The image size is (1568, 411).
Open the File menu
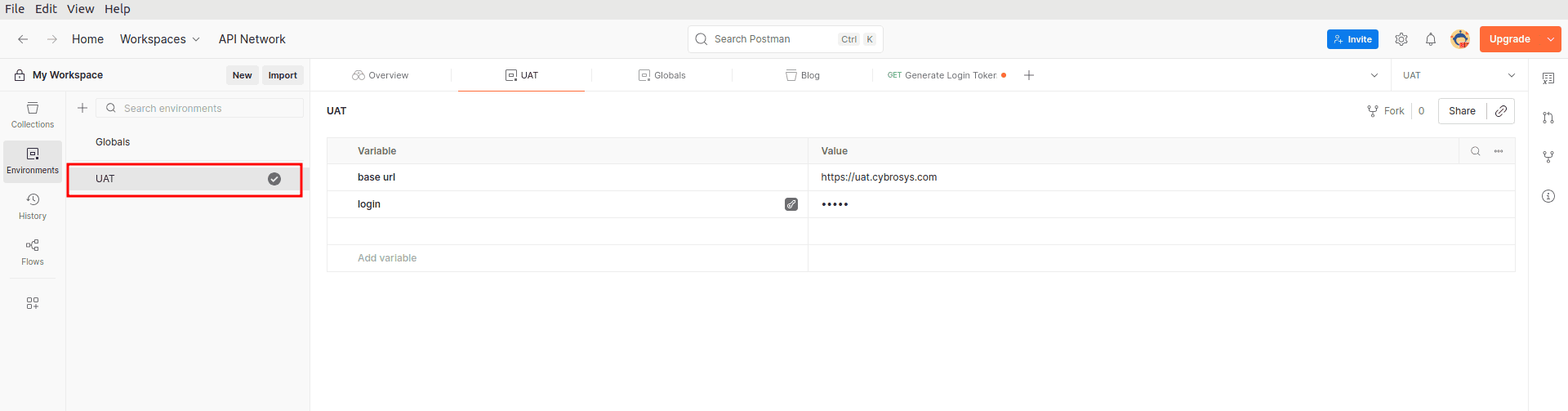click(15, 9)
